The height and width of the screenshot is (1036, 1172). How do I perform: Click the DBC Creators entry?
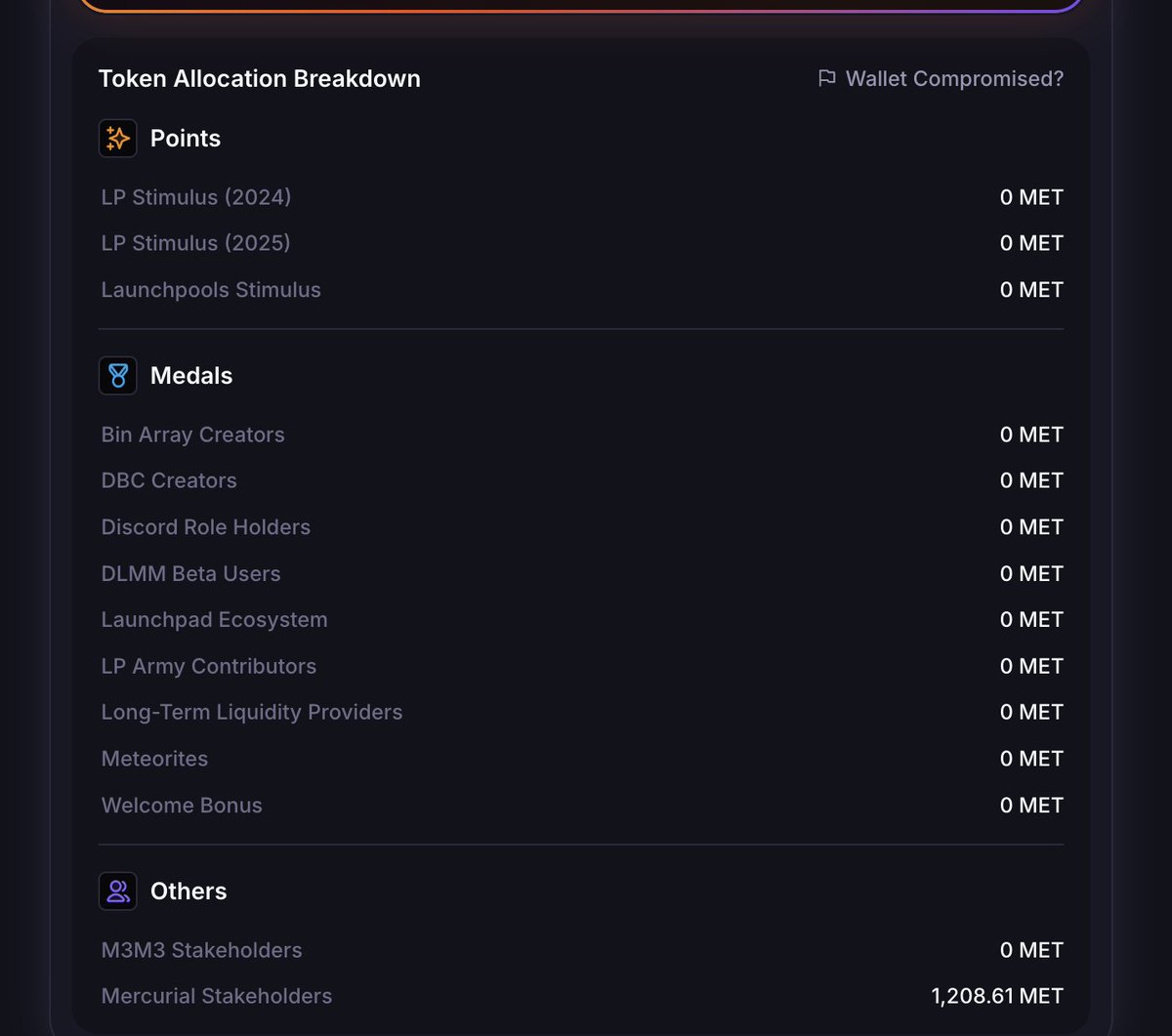point(169,480)
